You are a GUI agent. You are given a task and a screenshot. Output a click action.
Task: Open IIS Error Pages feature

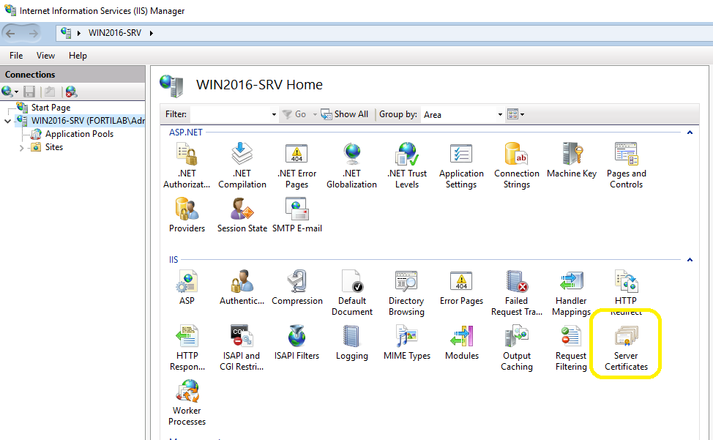461,288
